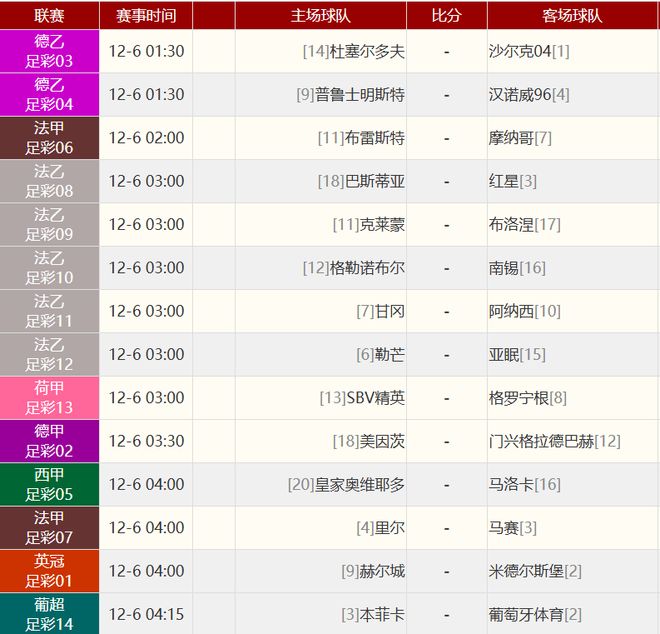660x634 pixels.
Task: Click the 联赛 column header
Action: [x=49, y=15]
